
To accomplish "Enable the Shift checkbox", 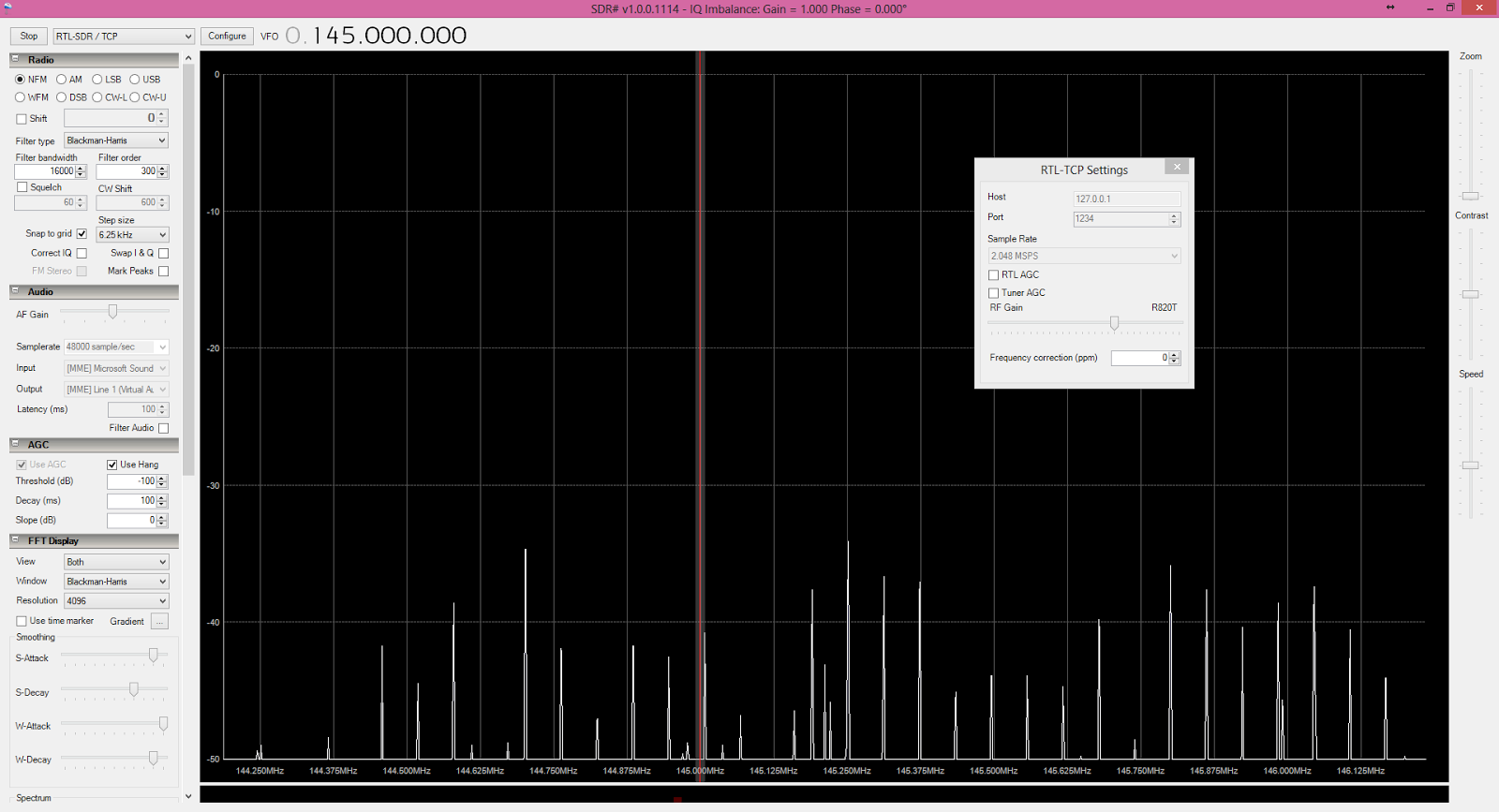I will (x=22, y=119).
